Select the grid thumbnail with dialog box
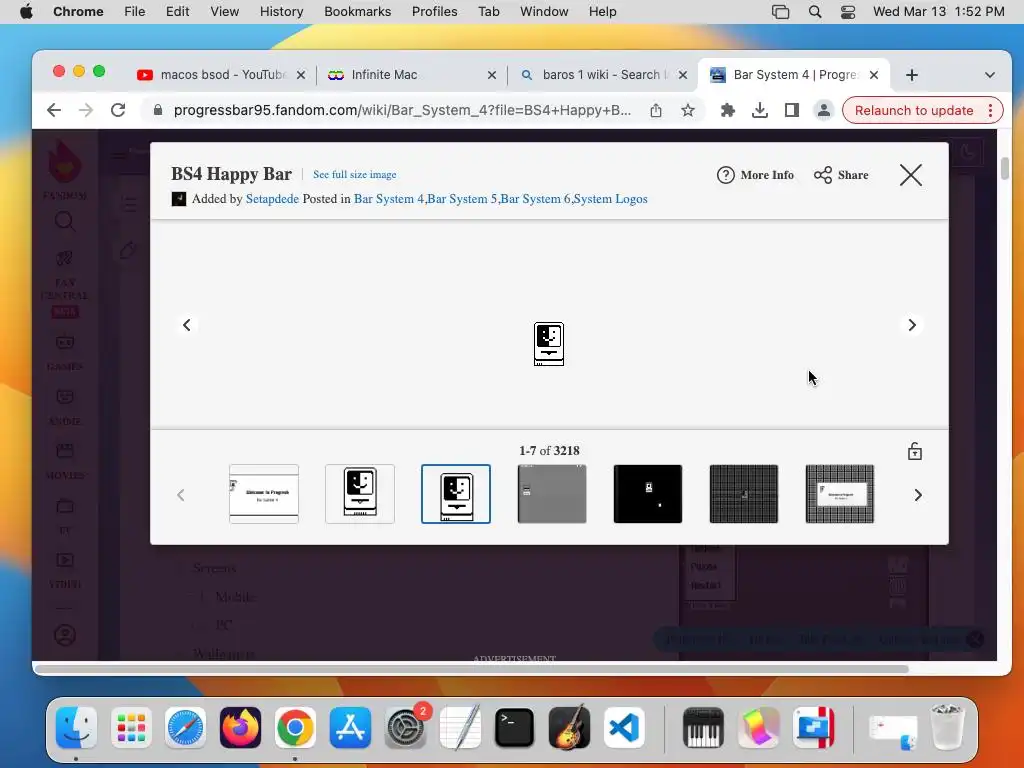This screenshot has width=1024, height=768. click(x=840, y=494)
